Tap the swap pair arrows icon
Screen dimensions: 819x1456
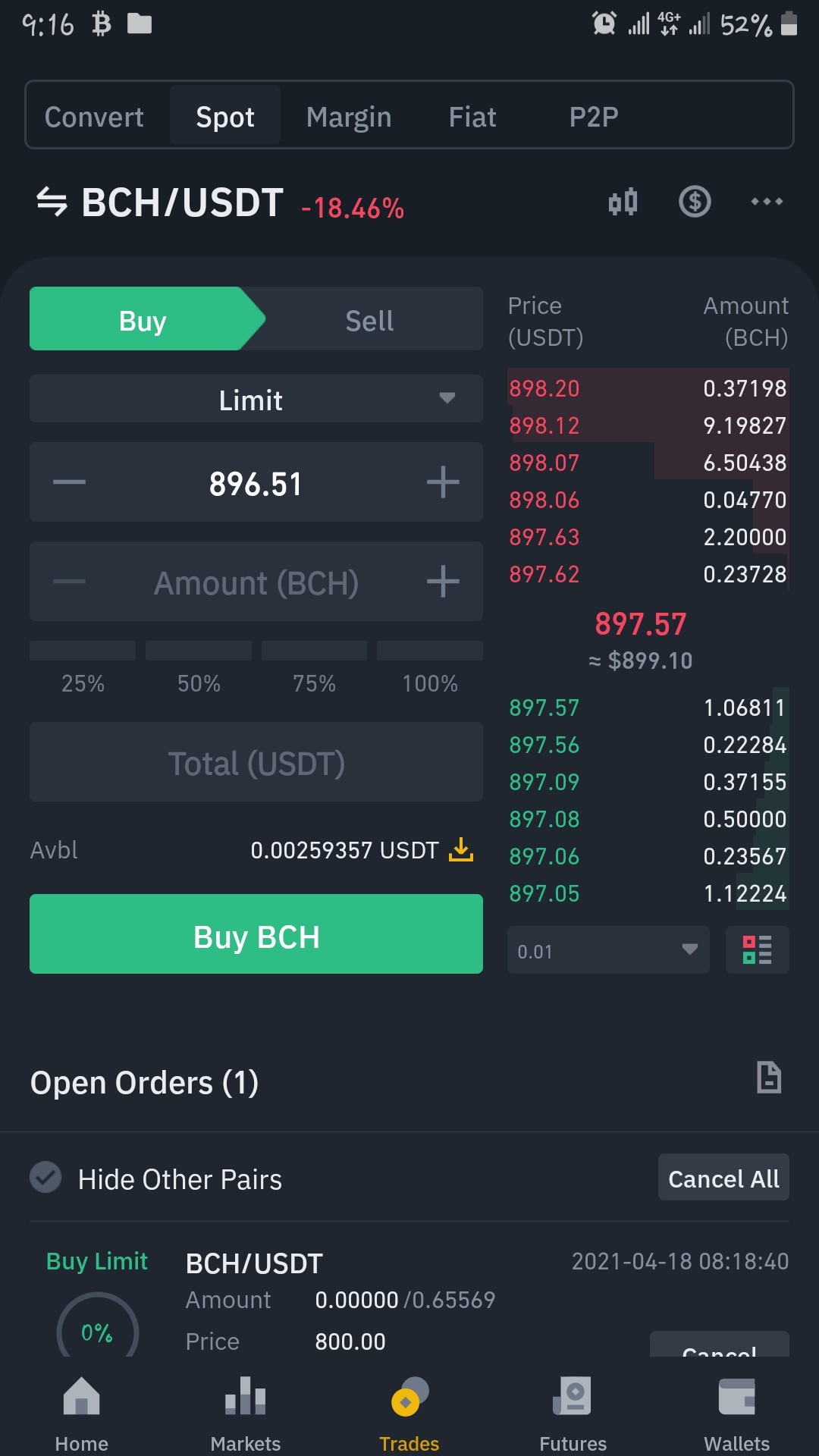[x=52, y=202]
